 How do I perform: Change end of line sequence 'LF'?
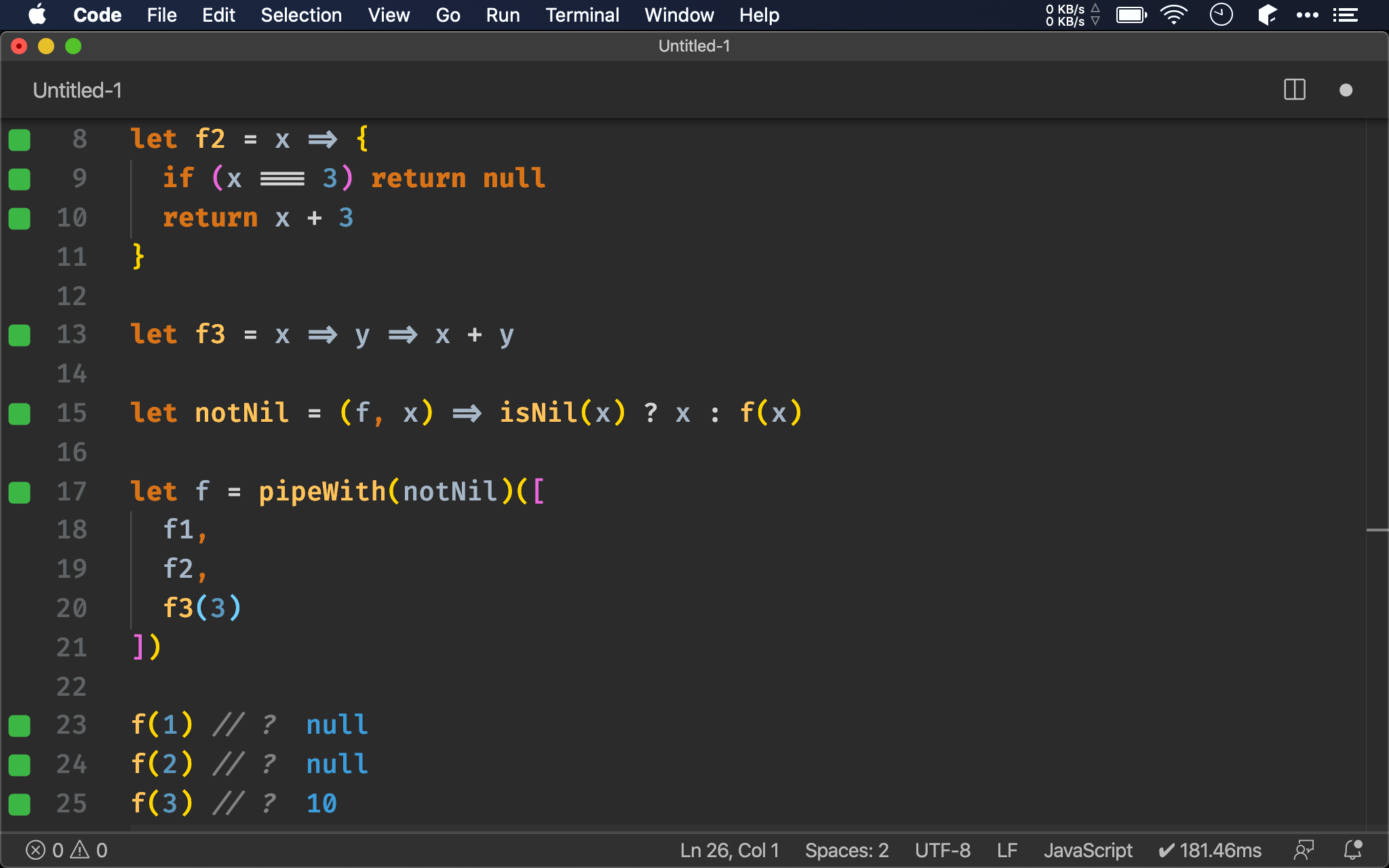(x=1007, y=850)
